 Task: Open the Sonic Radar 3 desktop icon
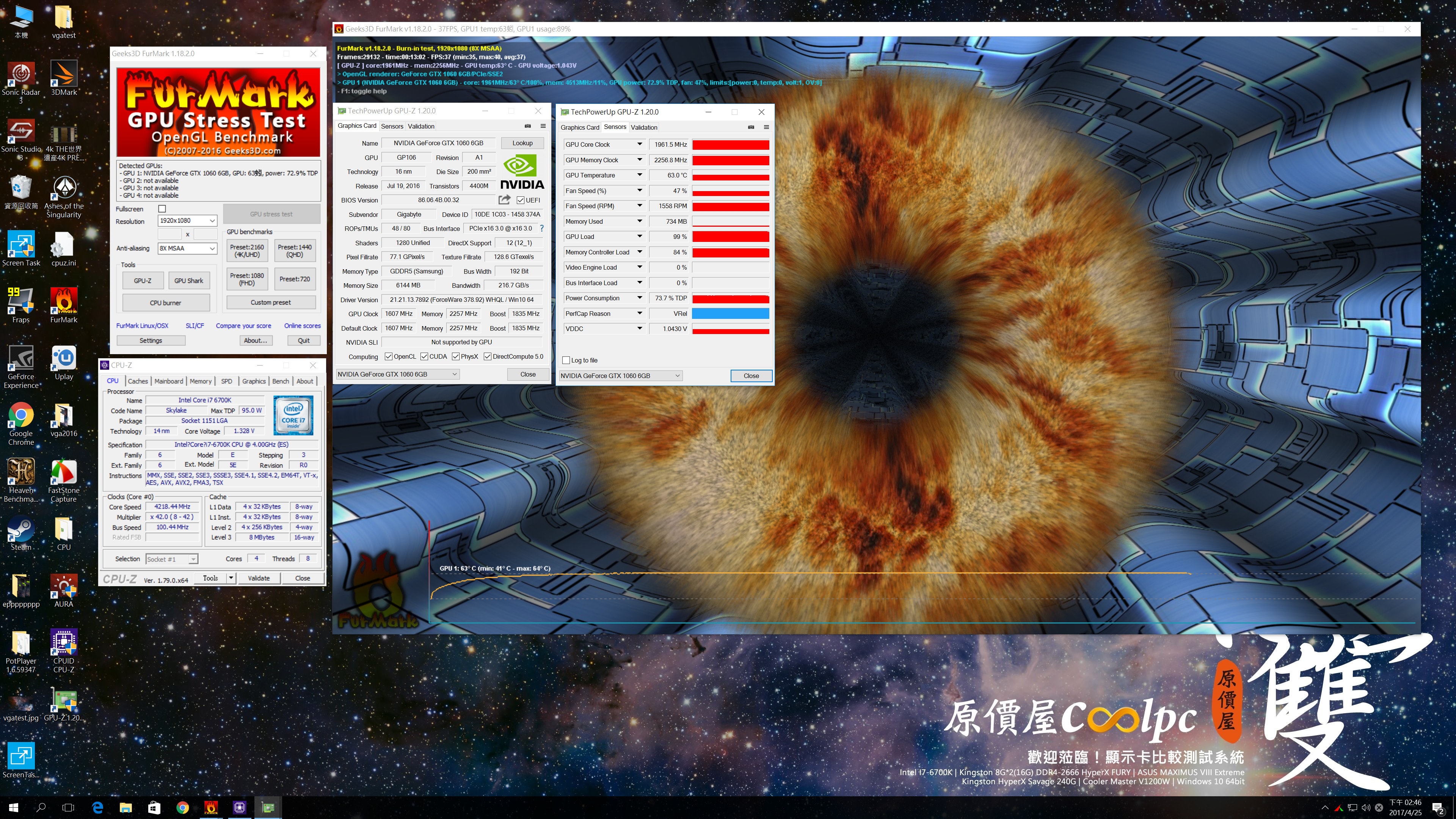(21, 82)
